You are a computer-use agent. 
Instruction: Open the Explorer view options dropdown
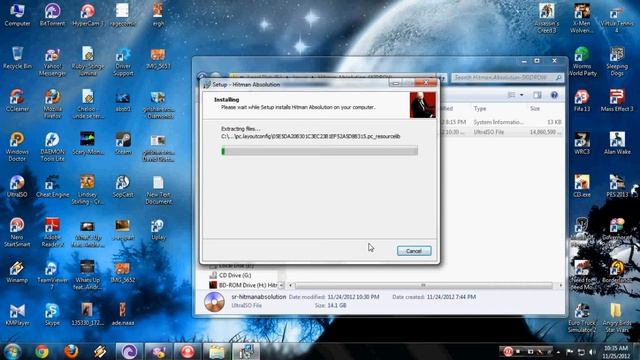522,95
